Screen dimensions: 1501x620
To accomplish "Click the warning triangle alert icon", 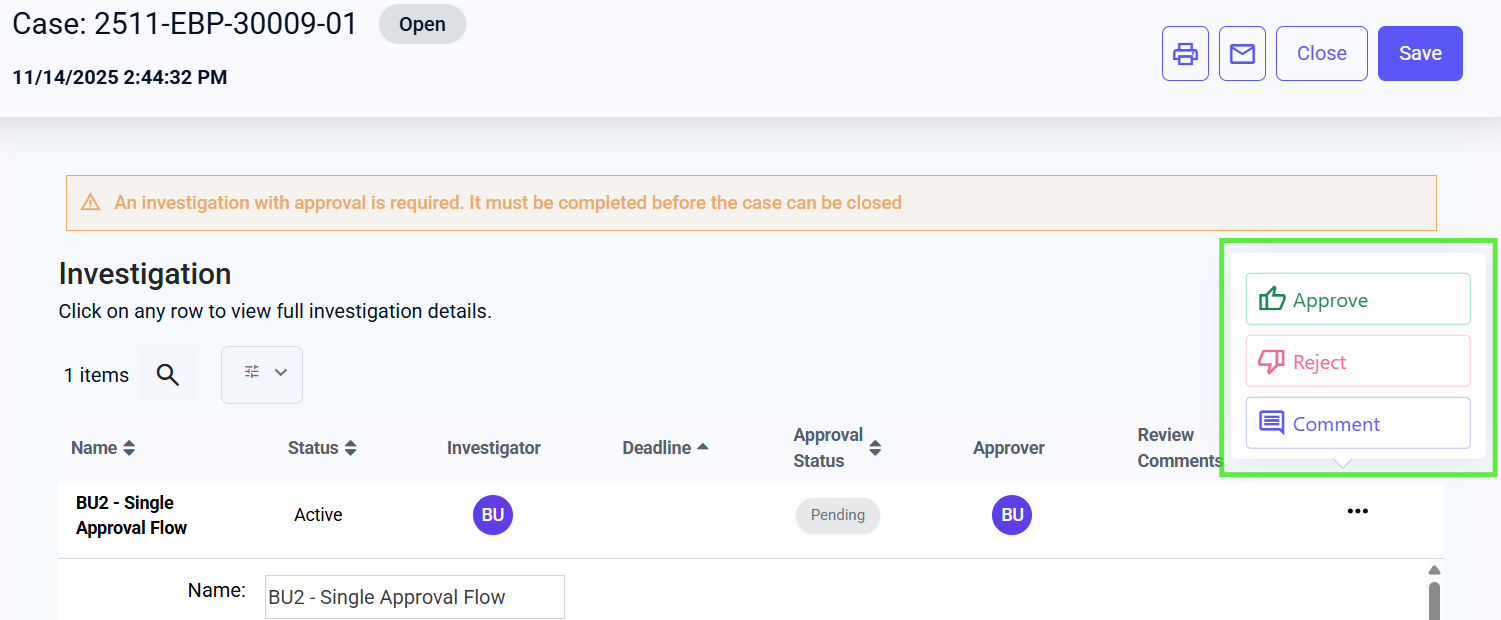I will pos(91,203).
